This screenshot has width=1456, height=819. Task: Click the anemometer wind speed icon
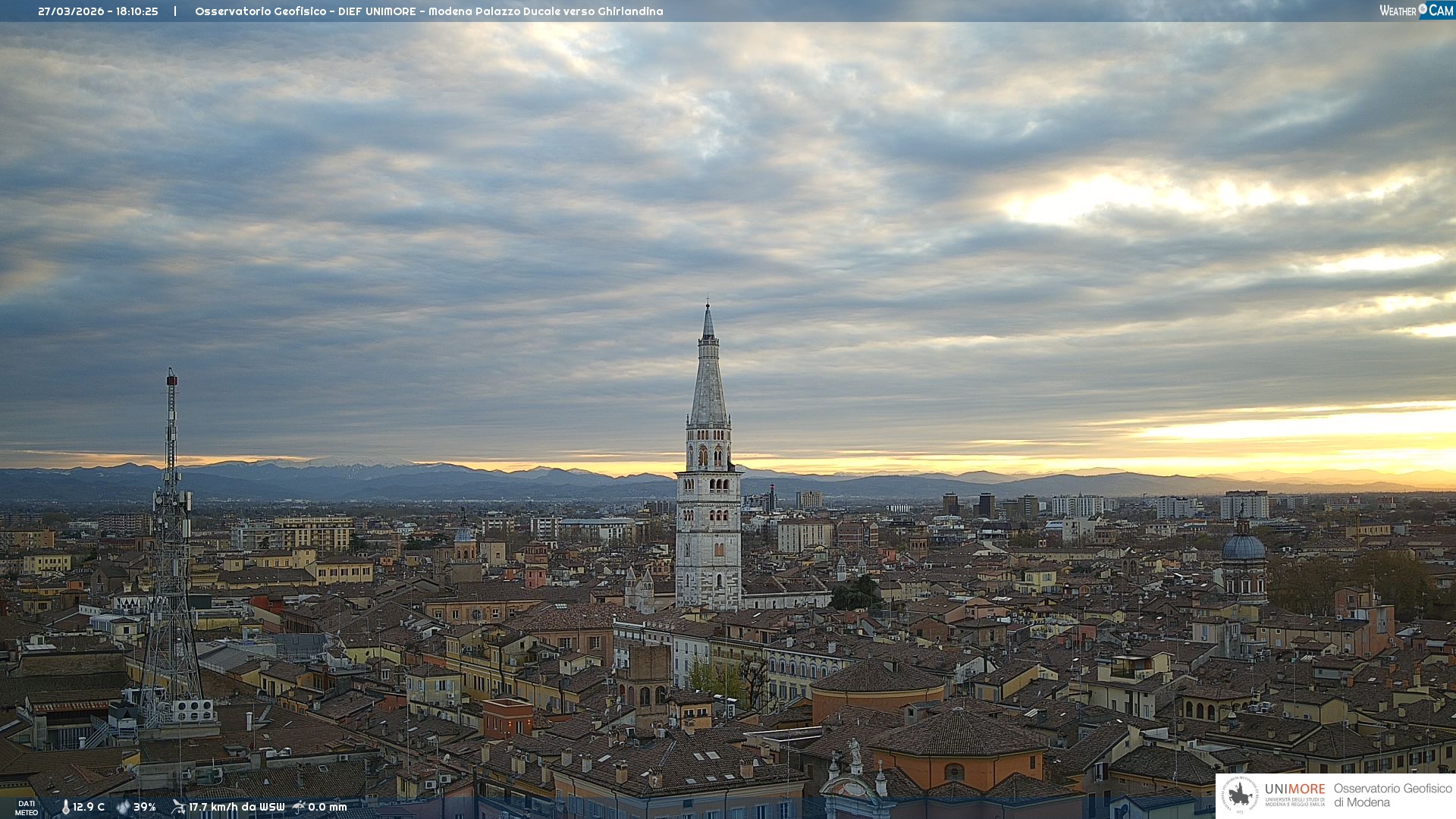[x=178, y=807]
